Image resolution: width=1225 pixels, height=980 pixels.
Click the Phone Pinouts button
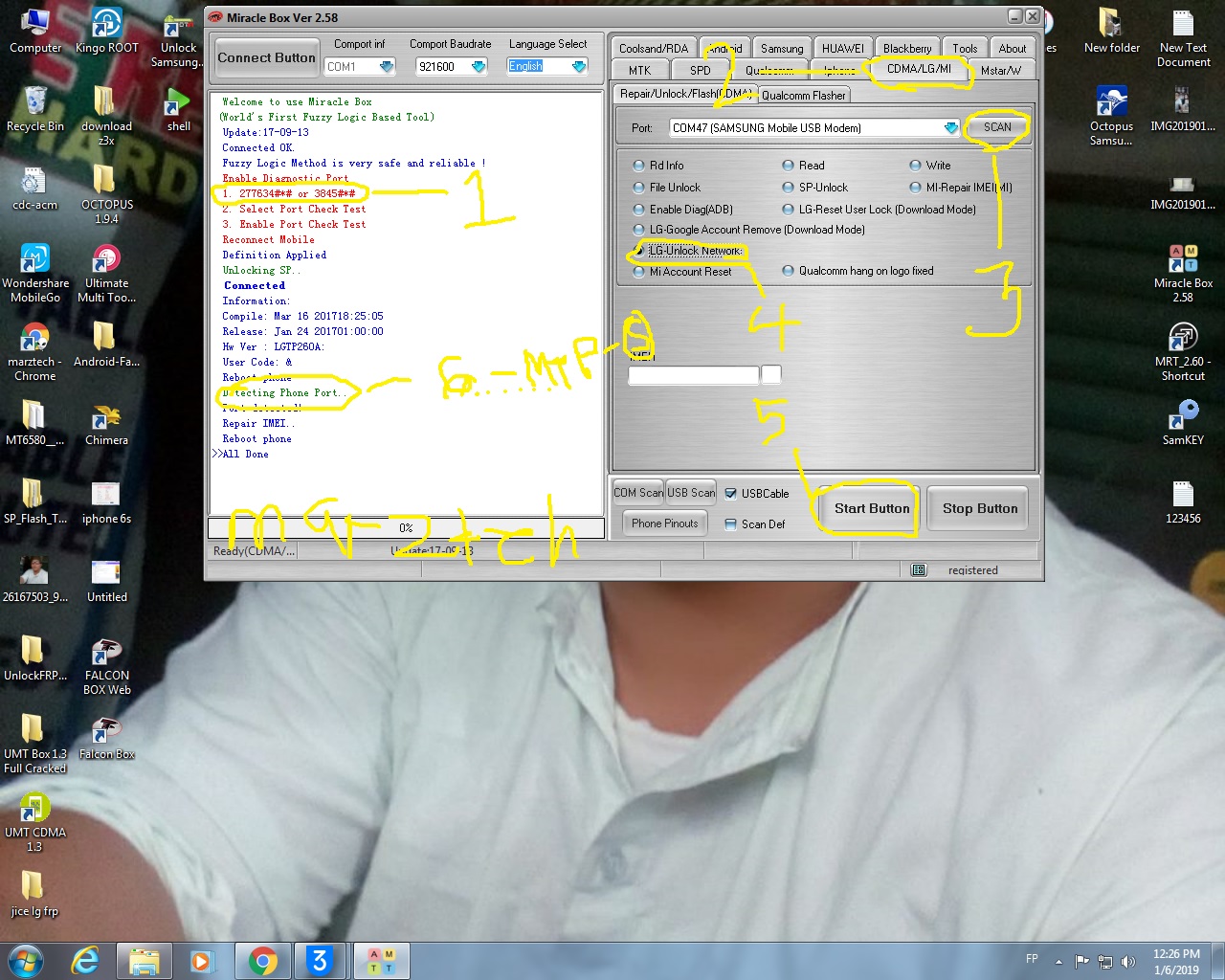[x=665, y=523]
